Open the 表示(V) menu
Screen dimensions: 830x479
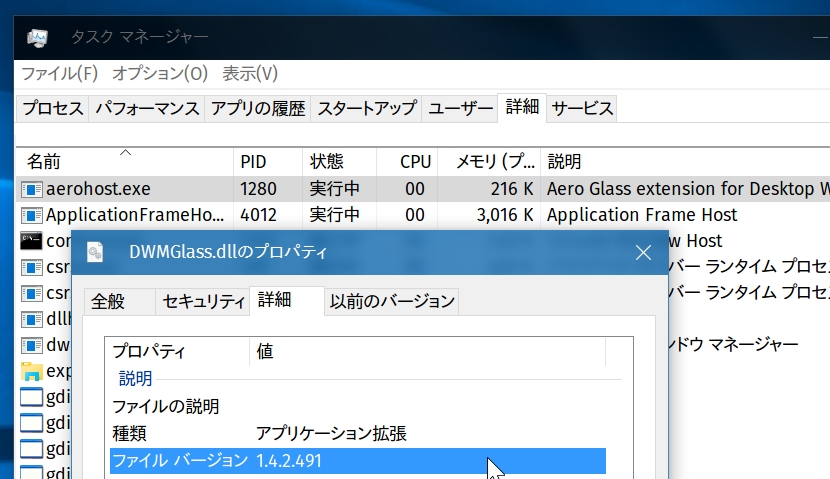pyautogui.click(x=250, y=74)
